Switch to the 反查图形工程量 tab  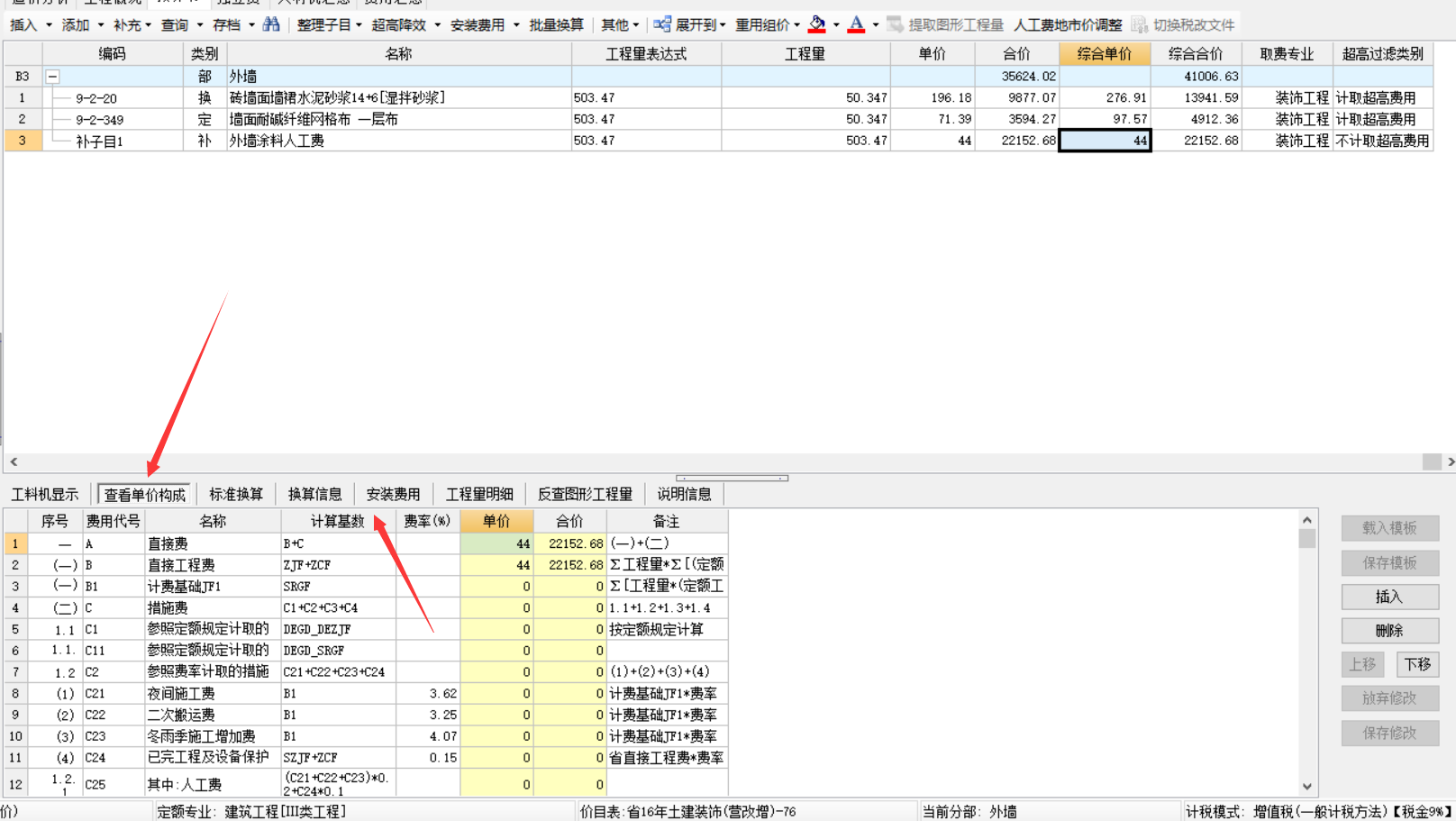(x=585, y=494)
